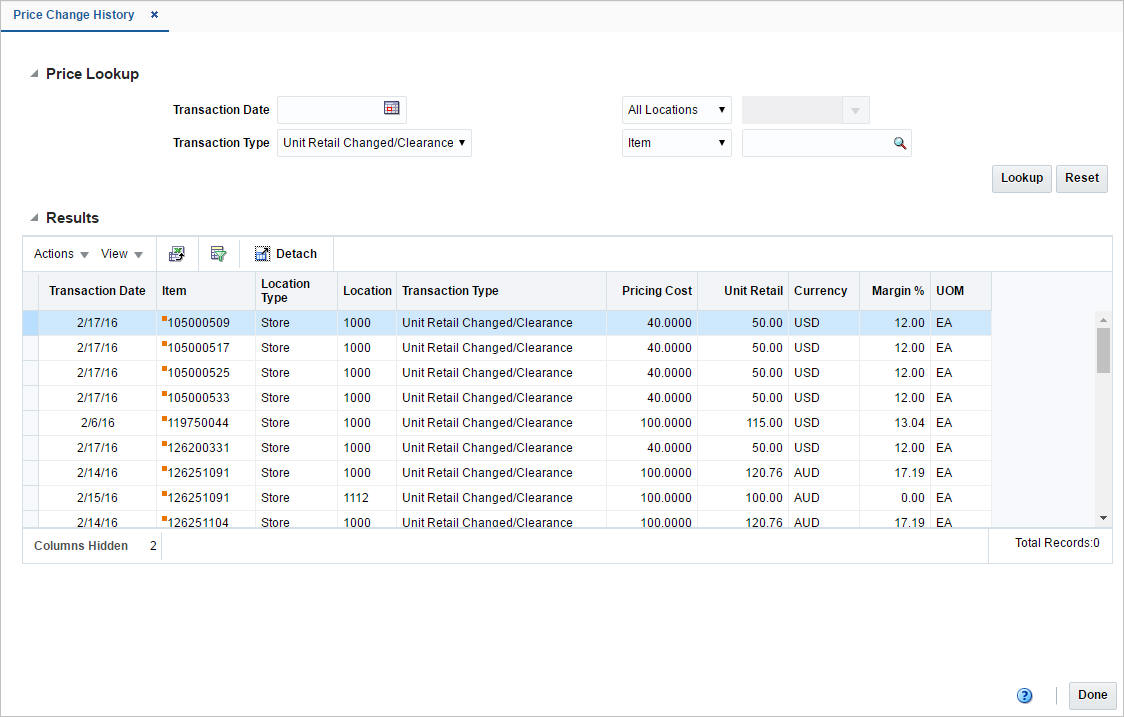Click in the Transaction Date input field

330,110
